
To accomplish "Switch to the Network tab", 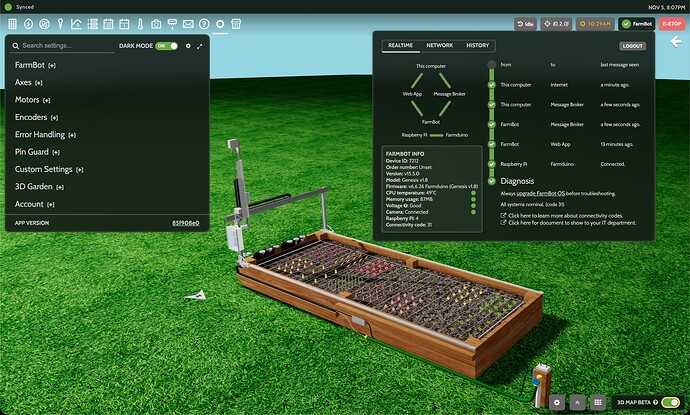I will pyautogui.click(x=439, y=45).
